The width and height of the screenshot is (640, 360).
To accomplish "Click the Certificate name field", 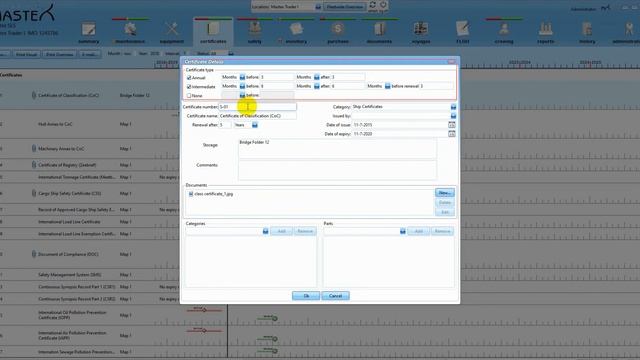I will pos(258,116).
